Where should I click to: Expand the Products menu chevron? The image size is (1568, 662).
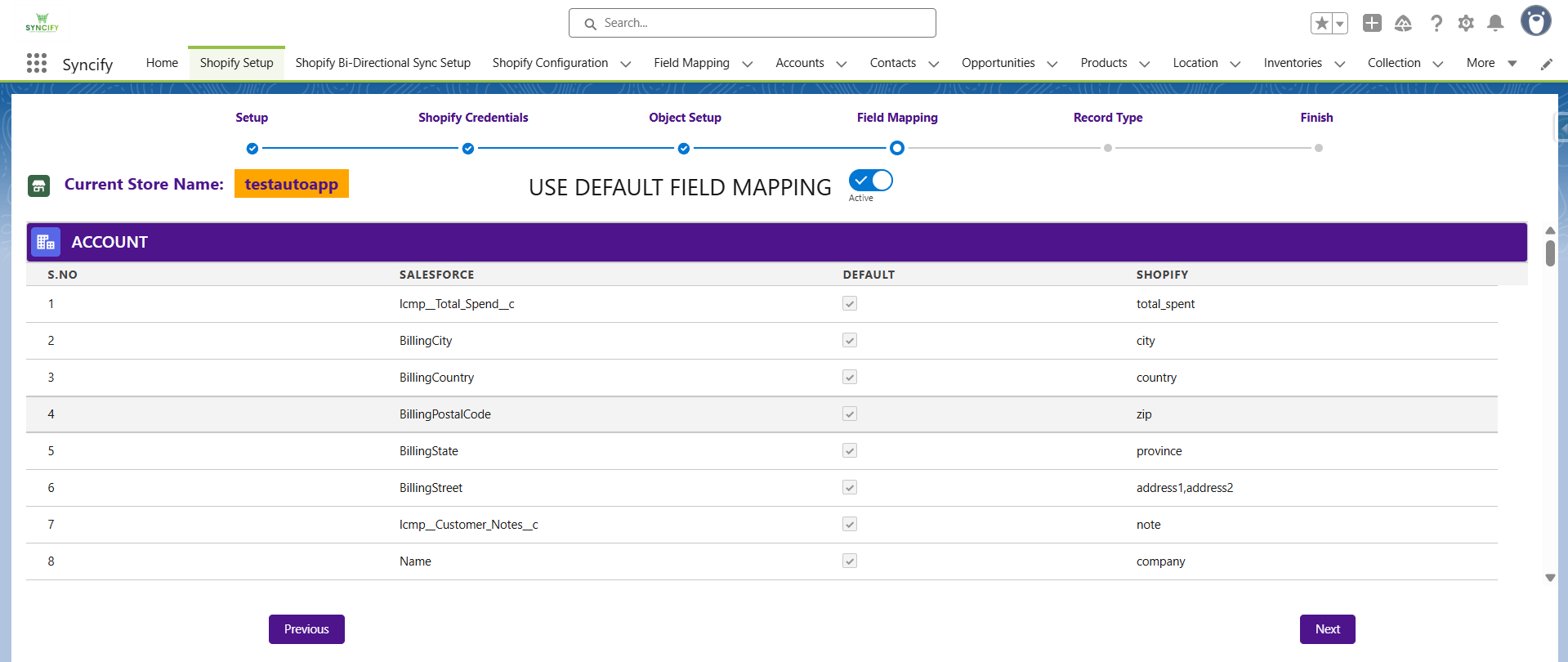[x=1144, y=64]
